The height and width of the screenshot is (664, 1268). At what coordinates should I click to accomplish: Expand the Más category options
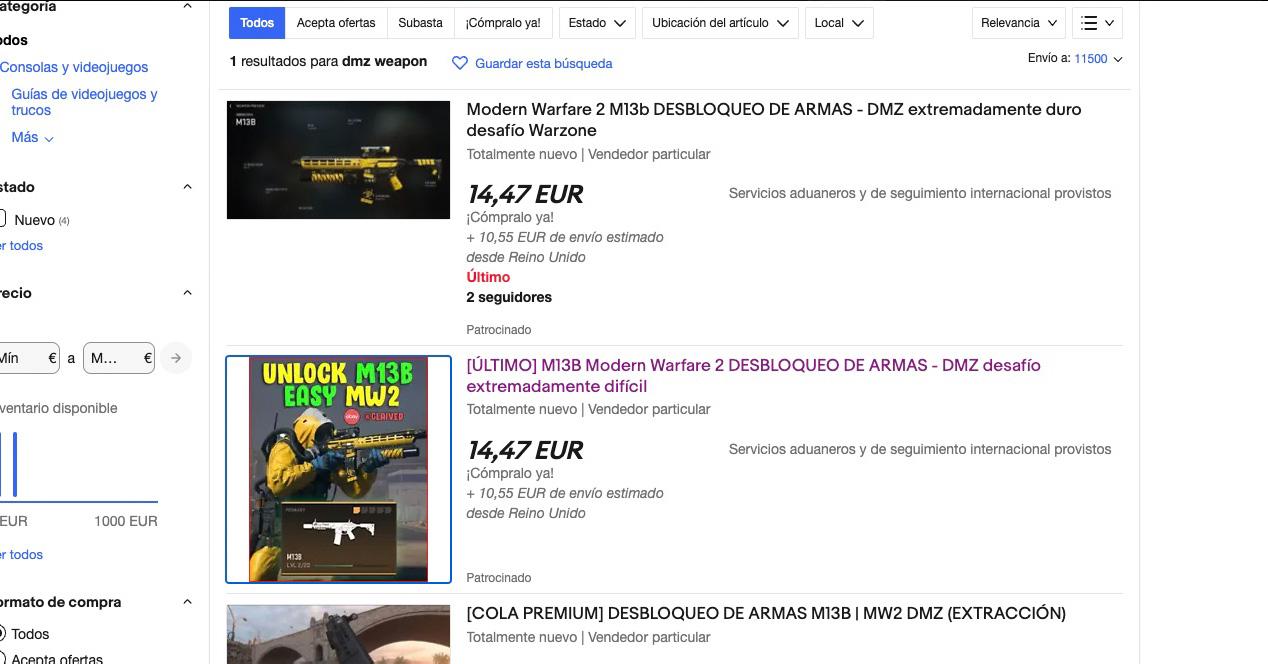pos(32,137)
